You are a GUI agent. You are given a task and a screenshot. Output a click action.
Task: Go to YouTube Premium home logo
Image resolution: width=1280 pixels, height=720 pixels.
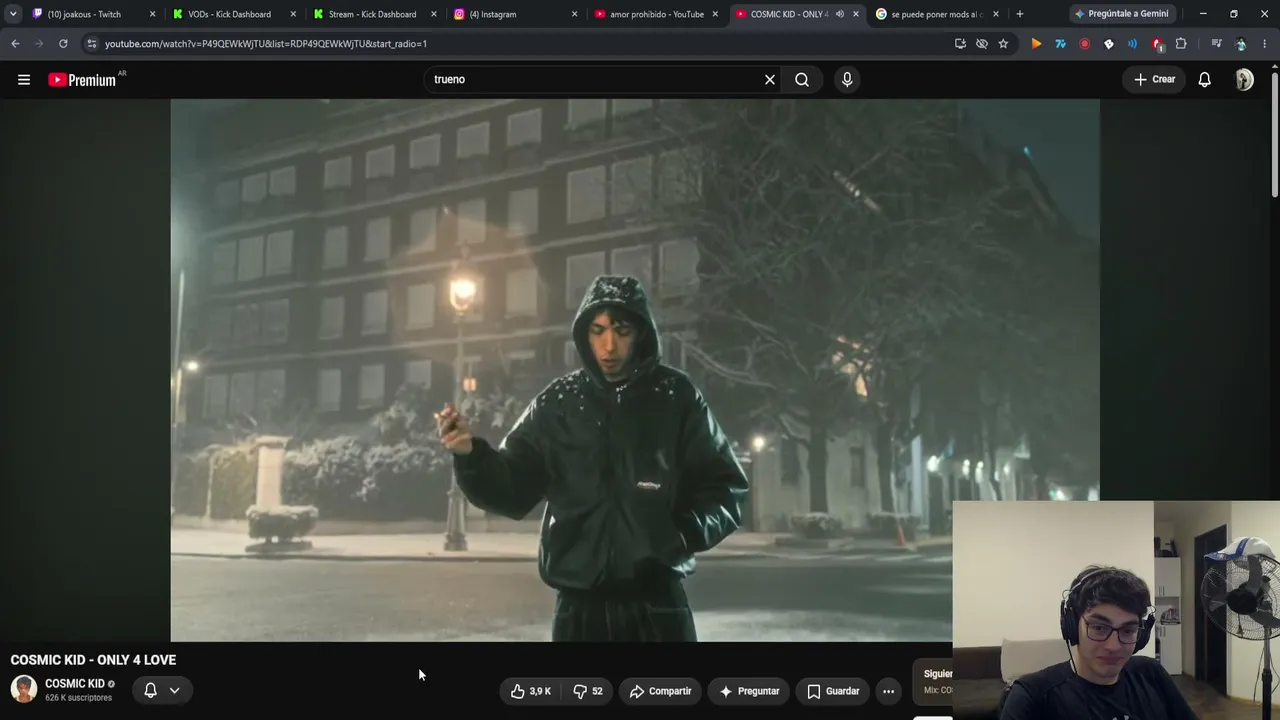(82, 80)
